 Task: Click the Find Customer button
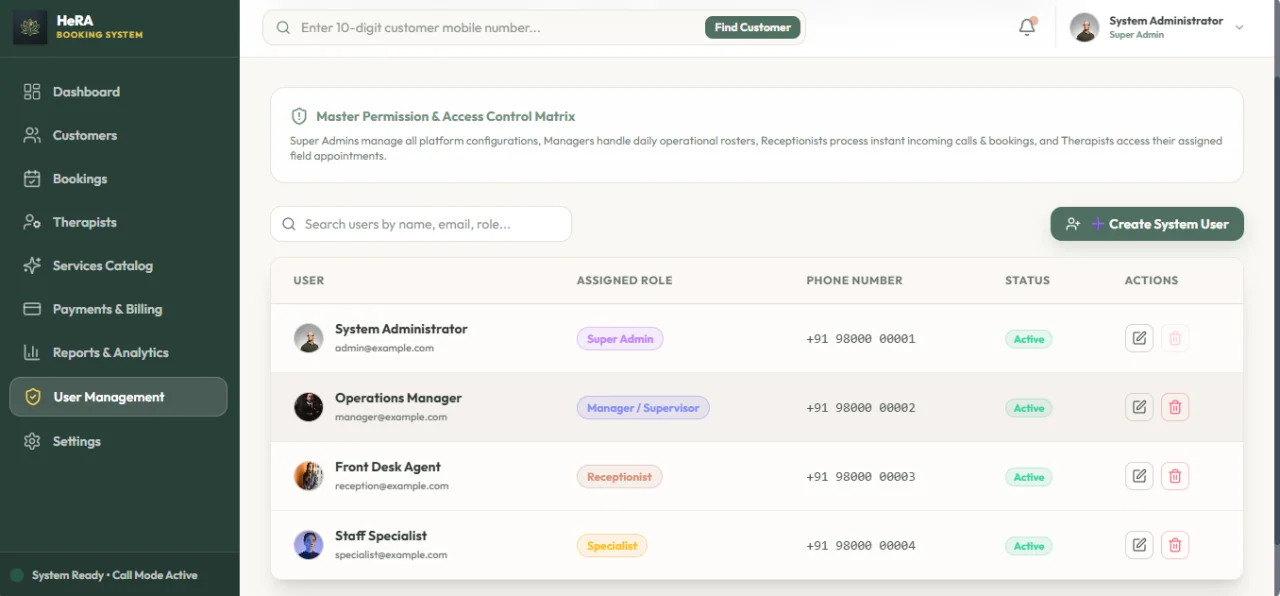753,28
